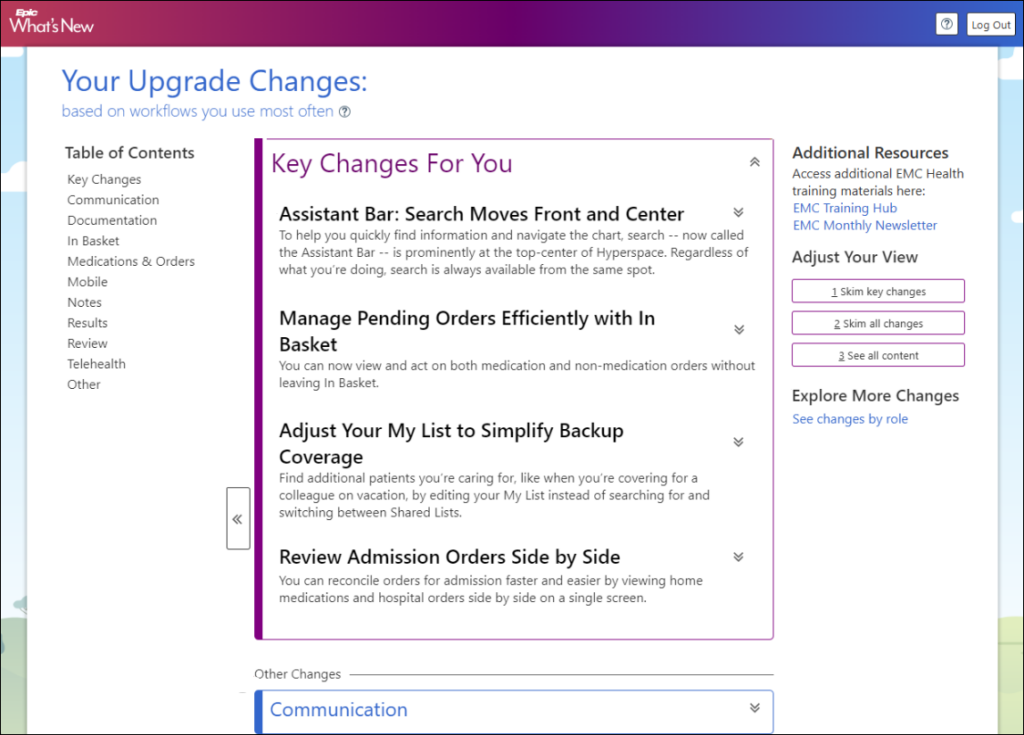The image size is (1024, 735).
Task: Collapse the Key Changes For You section
Action: click(755, 161)
